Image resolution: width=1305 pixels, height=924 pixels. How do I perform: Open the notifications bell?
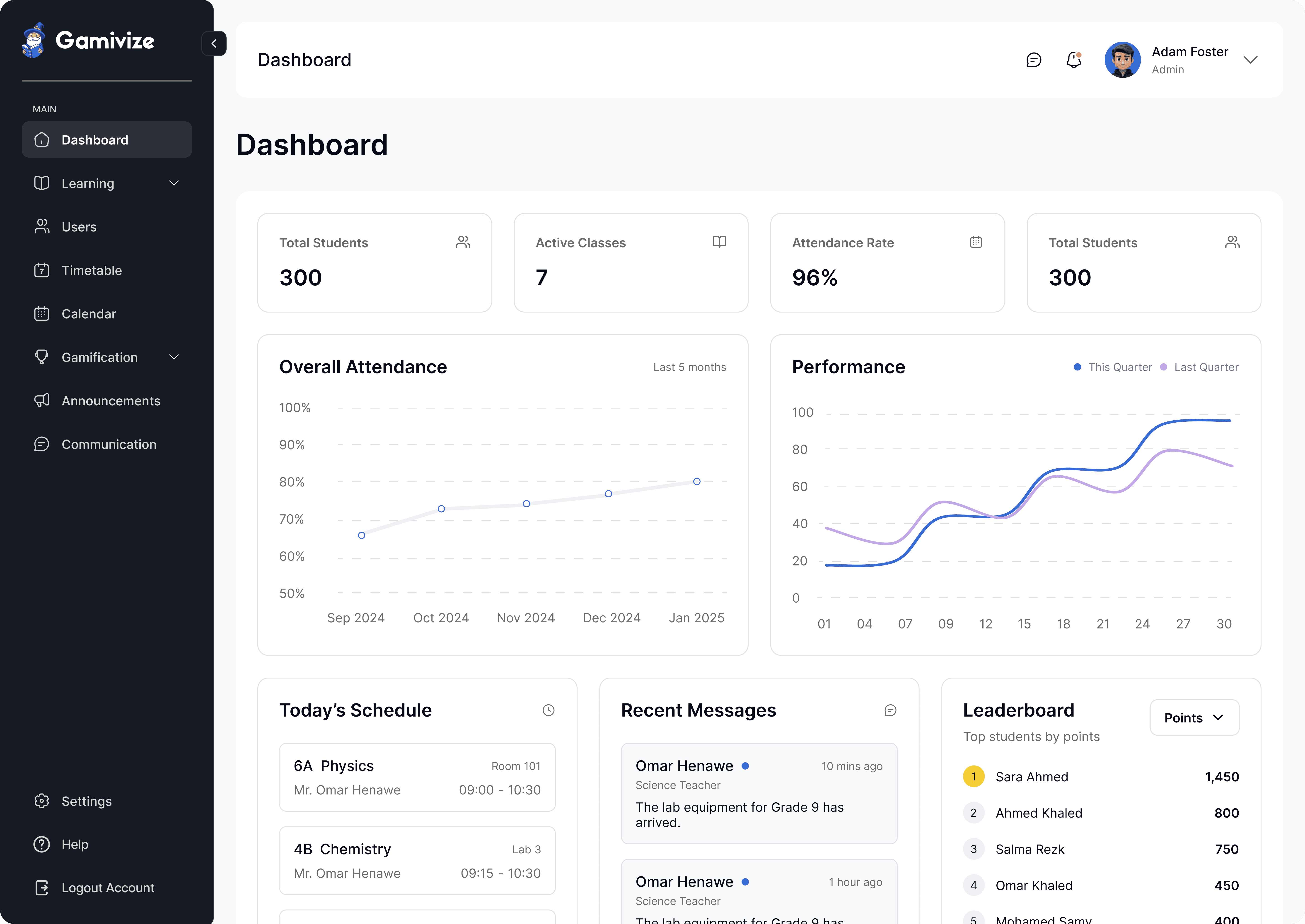[1074, 60]
